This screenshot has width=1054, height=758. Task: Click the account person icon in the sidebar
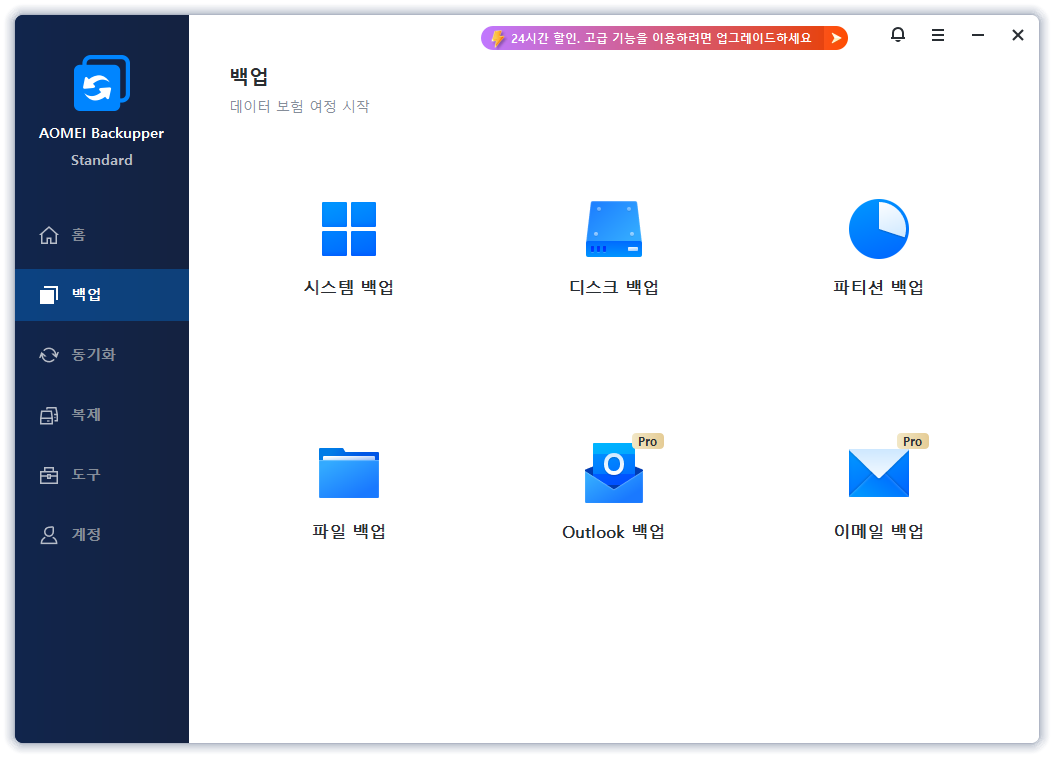click(49, 535)
